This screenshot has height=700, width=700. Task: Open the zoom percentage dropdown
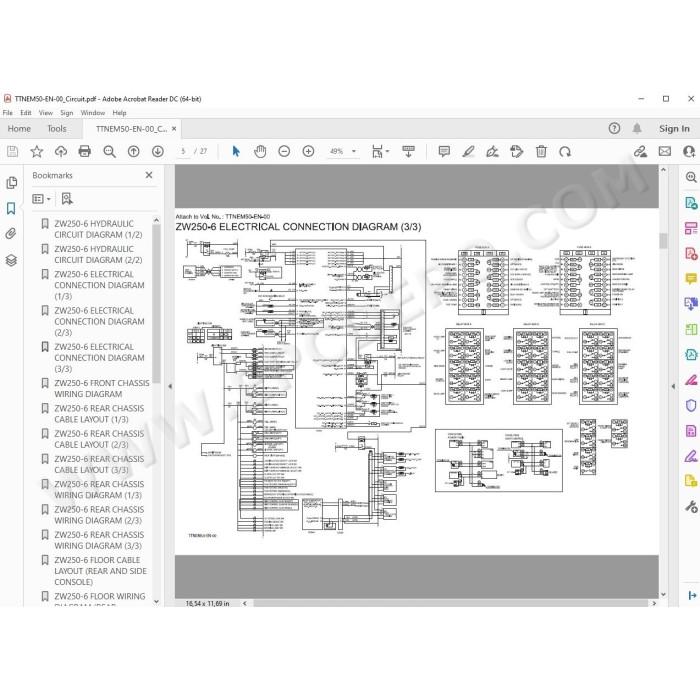[x=354, y=151]
